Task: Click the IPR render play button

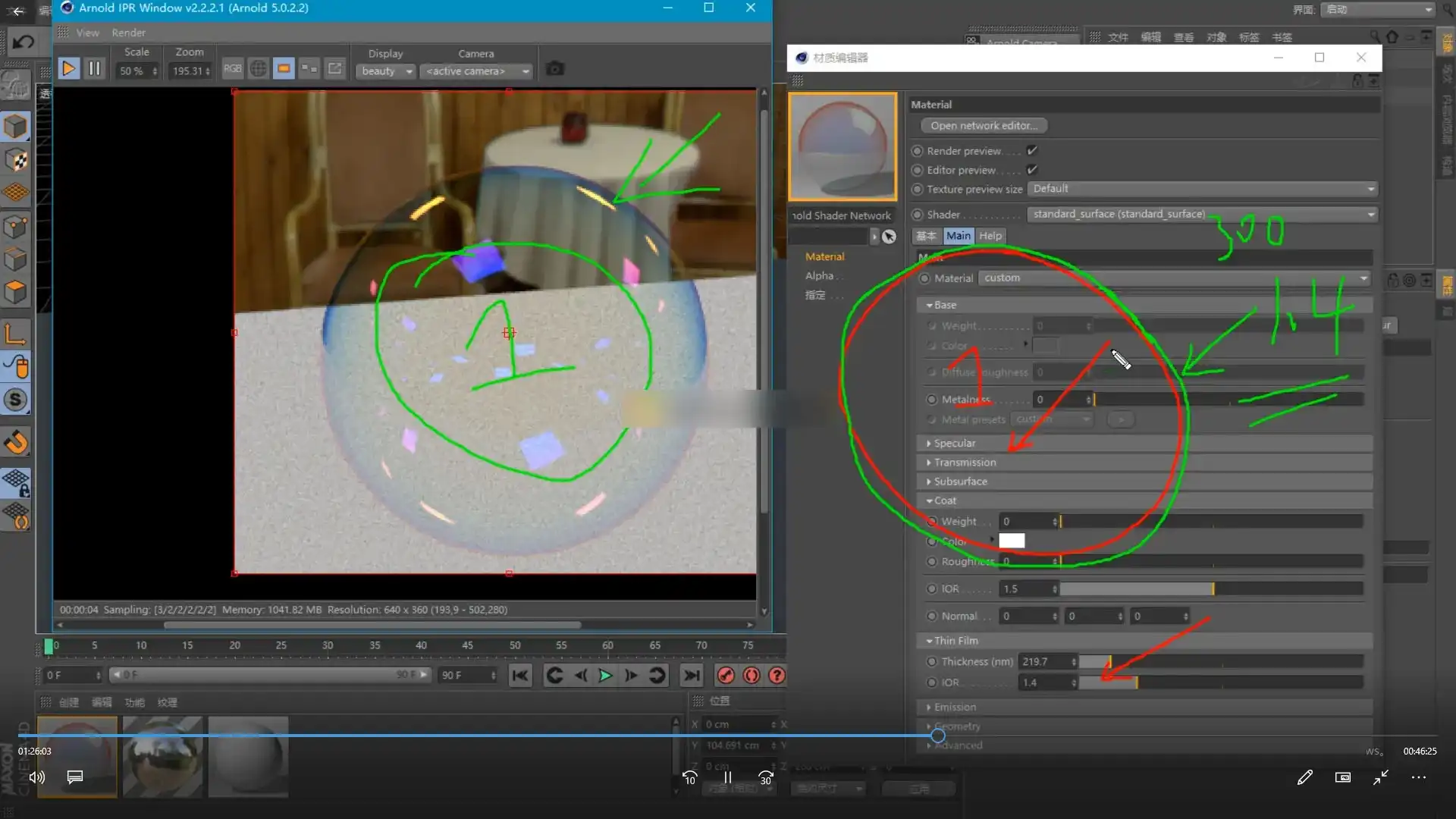Action: [x=68, y=69]
